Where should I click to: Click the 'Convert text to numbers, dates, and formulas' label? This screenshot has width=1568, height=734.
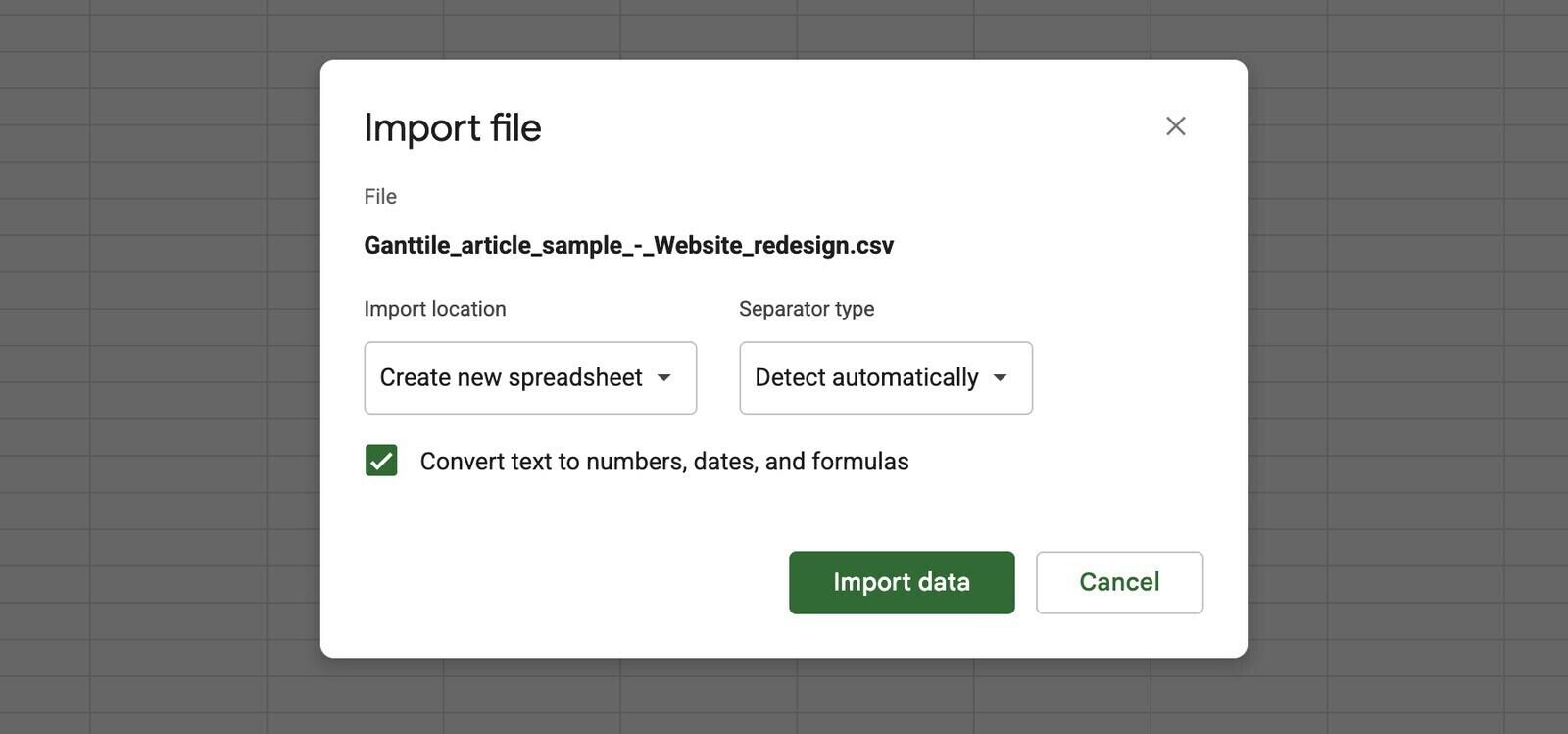point(664,462)
